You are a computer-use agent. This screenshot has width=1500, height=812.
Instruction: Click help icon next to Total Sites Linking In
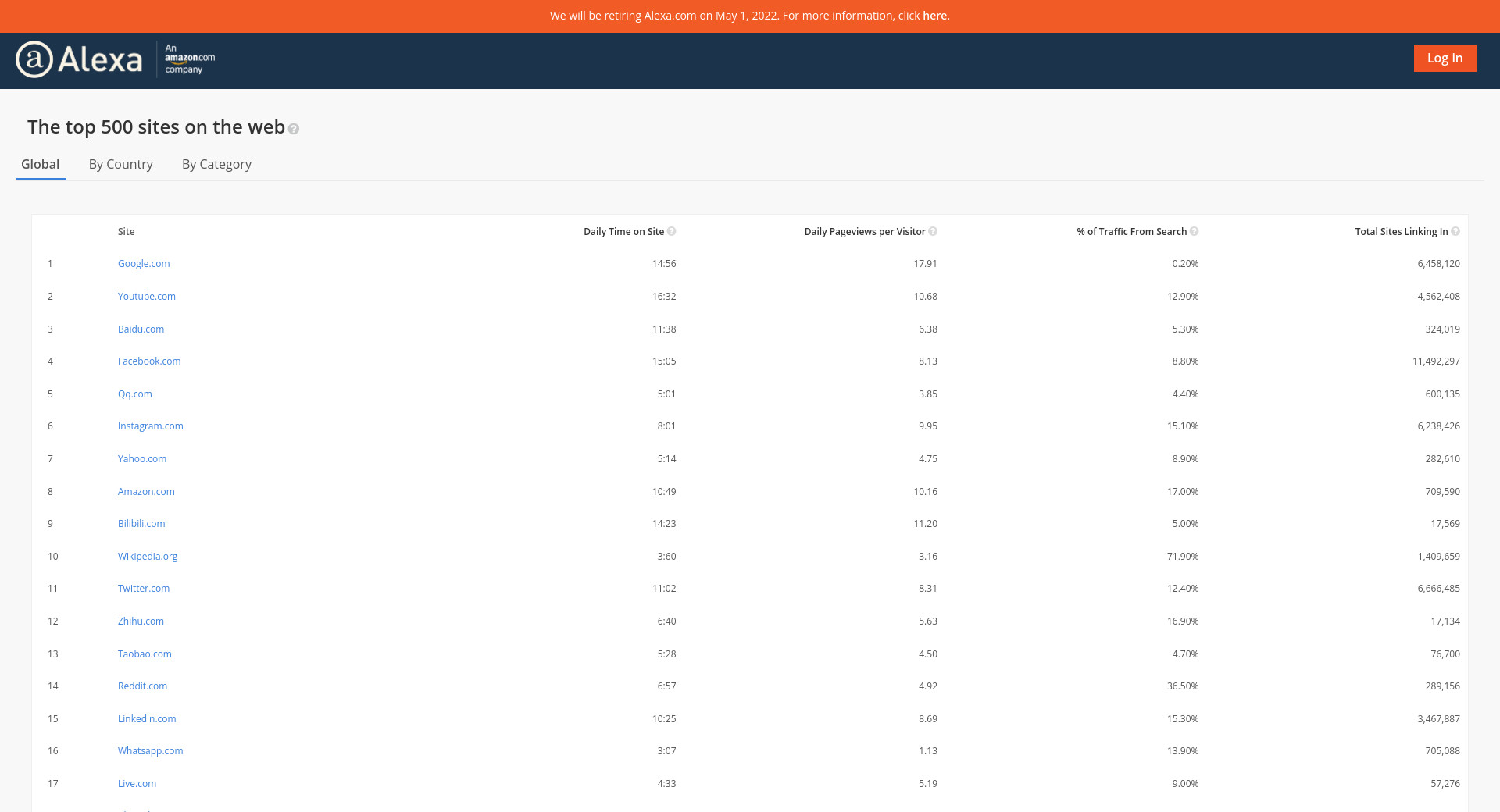click(x=1455, y=232)
